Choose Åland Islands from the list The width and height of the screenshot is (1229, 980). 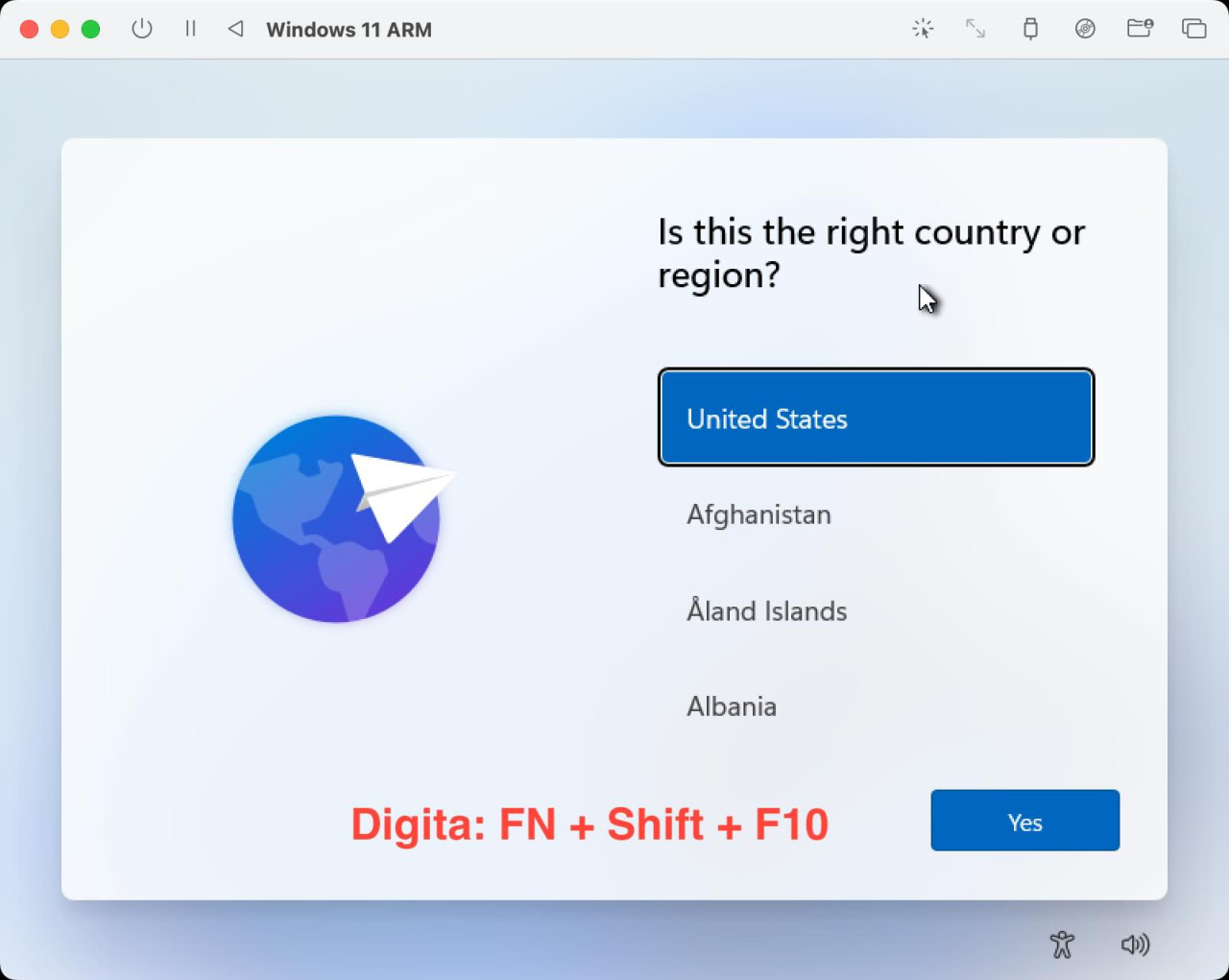[x=876, y=610]
